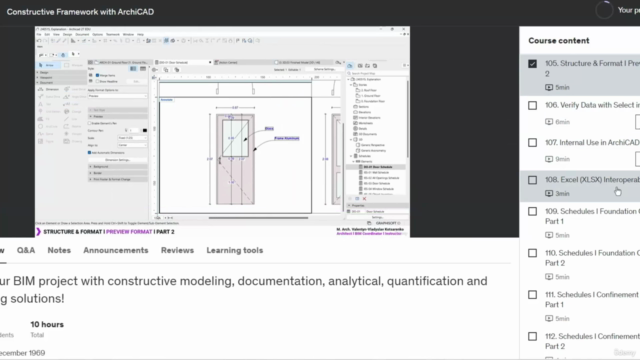Check the box for lecture 110

click(x=532, y=253)
